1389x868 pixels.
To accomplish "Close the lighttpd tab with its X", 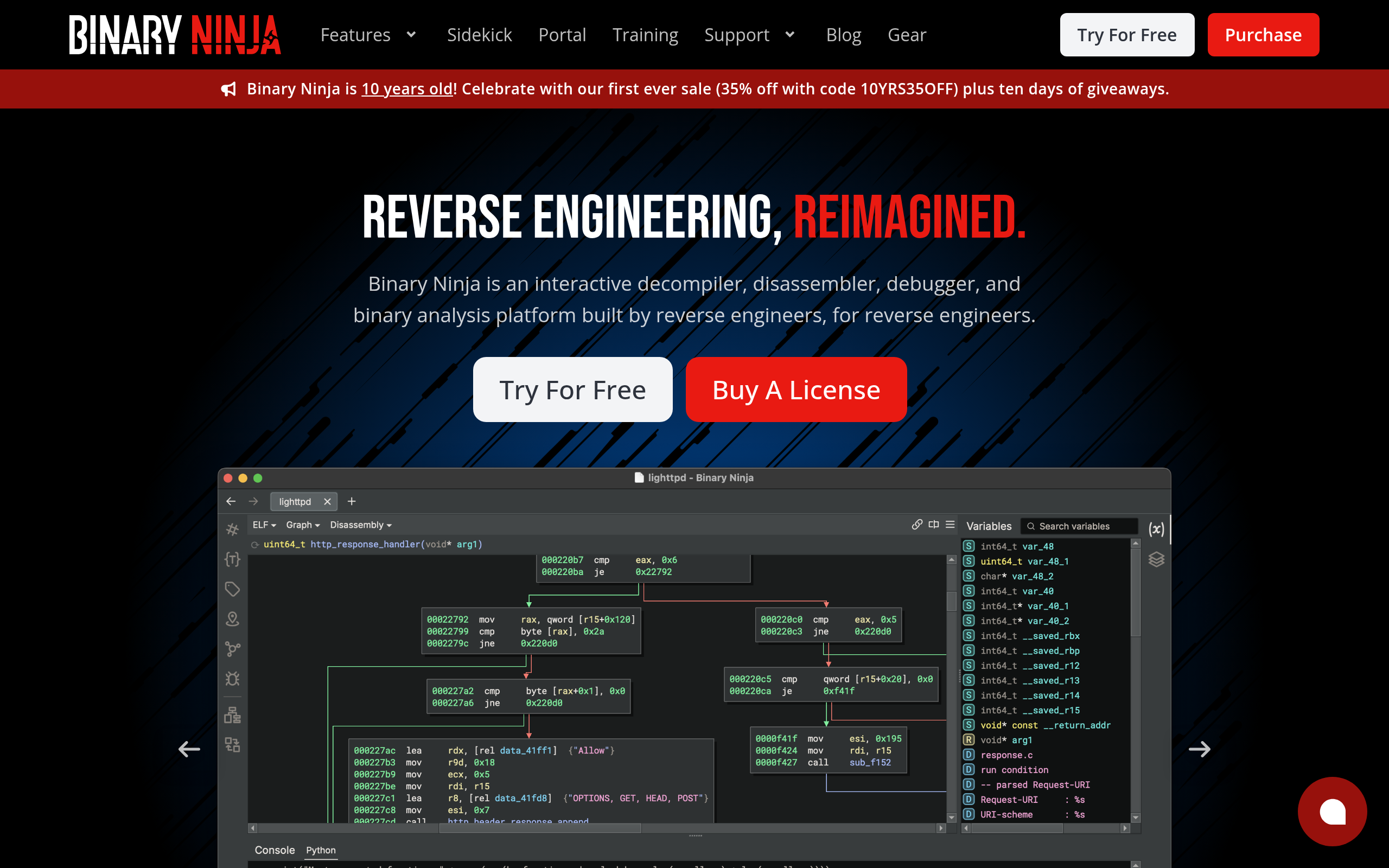I will (327, 502).
